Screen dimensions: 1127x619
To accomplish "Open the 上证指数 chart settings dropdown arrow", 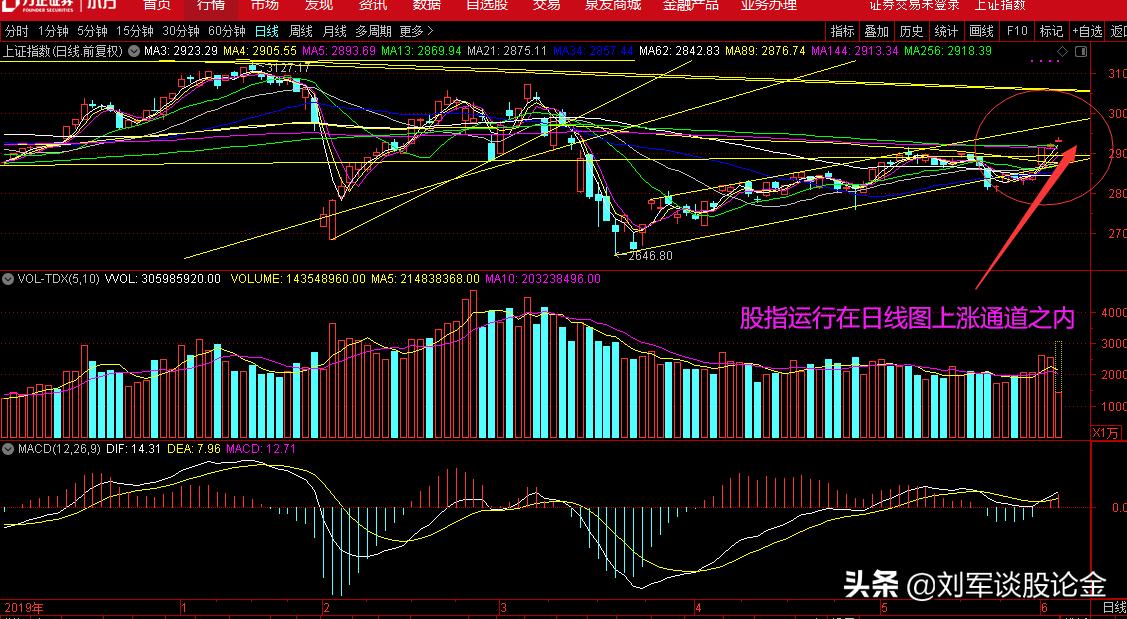I will 134,51.
